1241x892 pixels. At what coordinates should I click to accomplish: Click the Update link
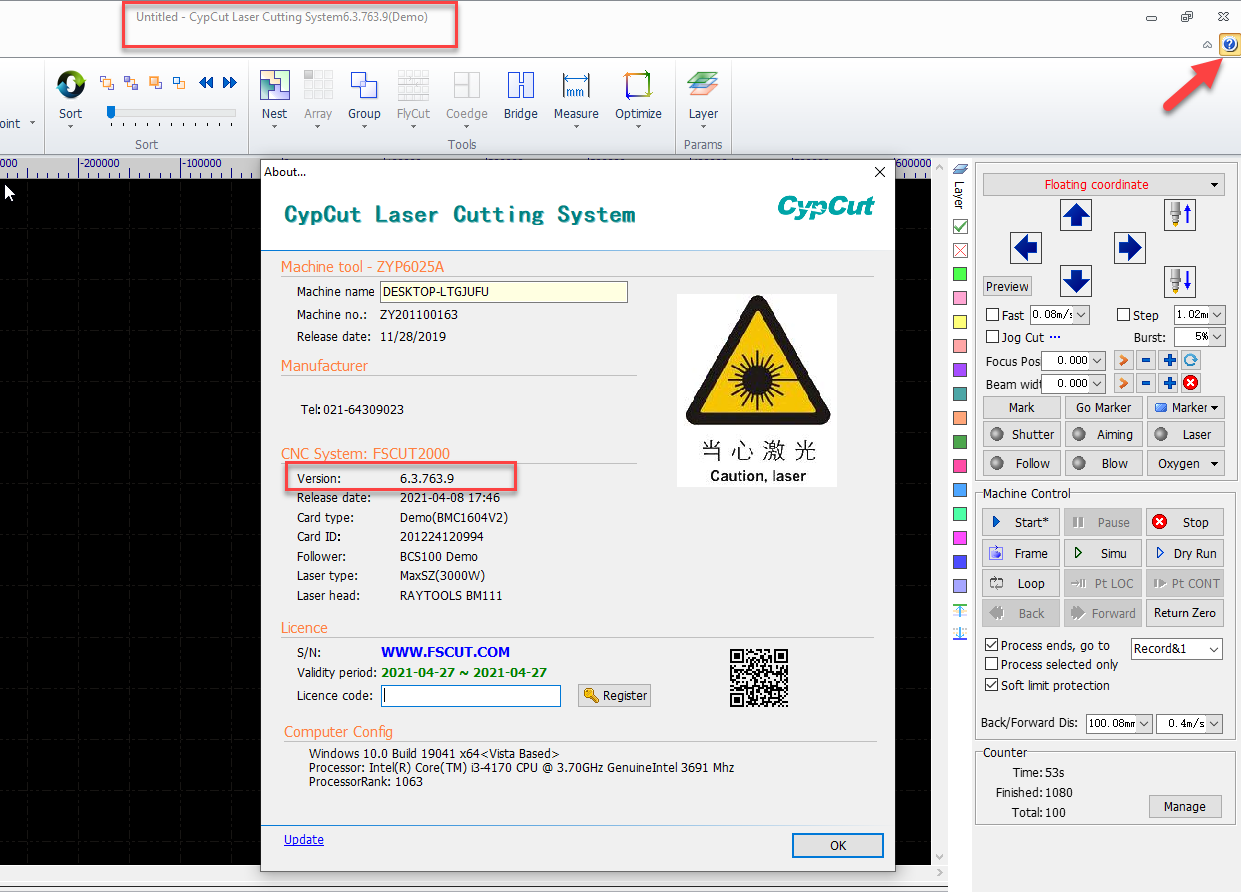(304, 840)
